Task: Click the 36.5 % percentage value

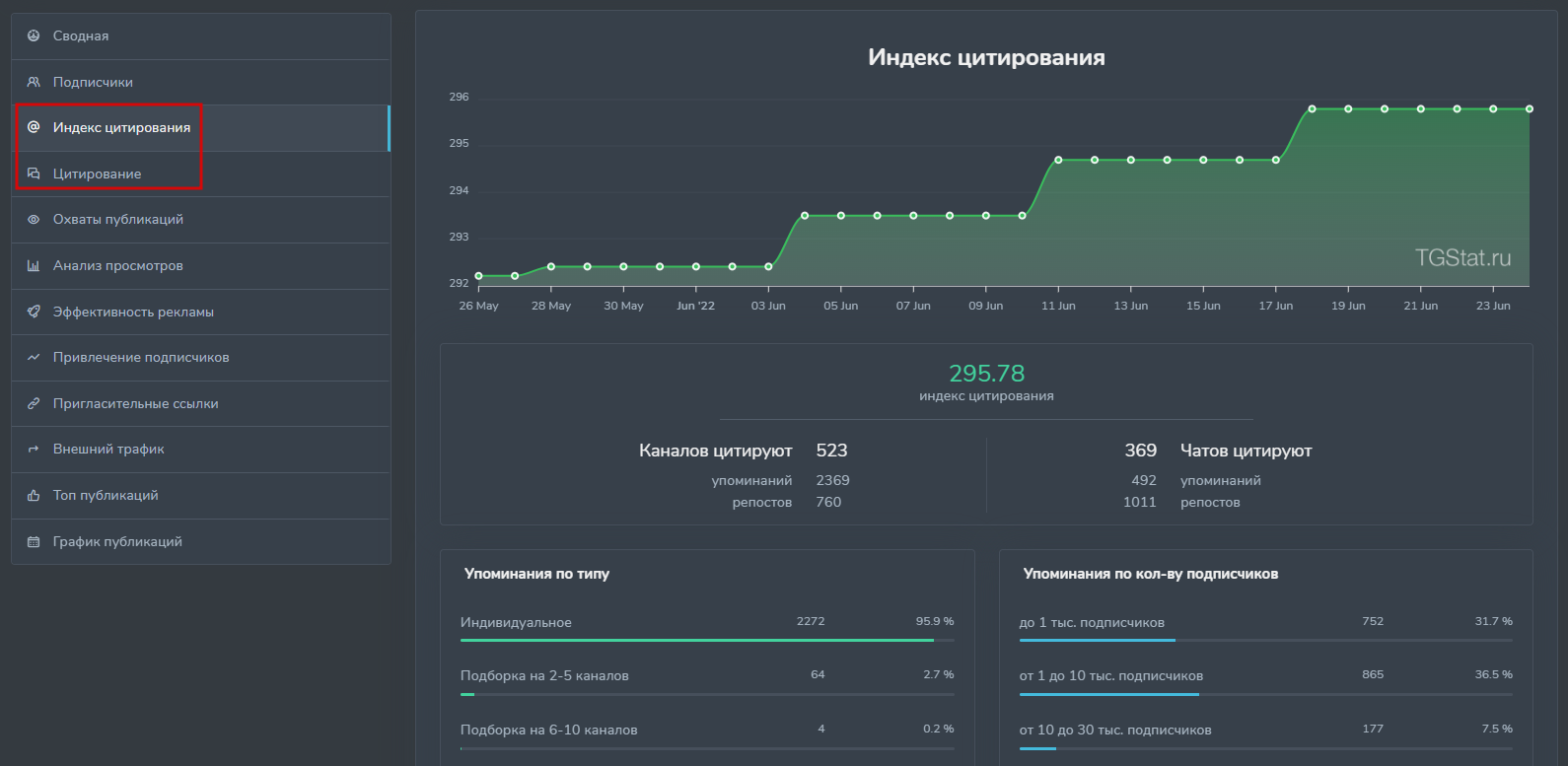Action: [x=1493, y=674]
